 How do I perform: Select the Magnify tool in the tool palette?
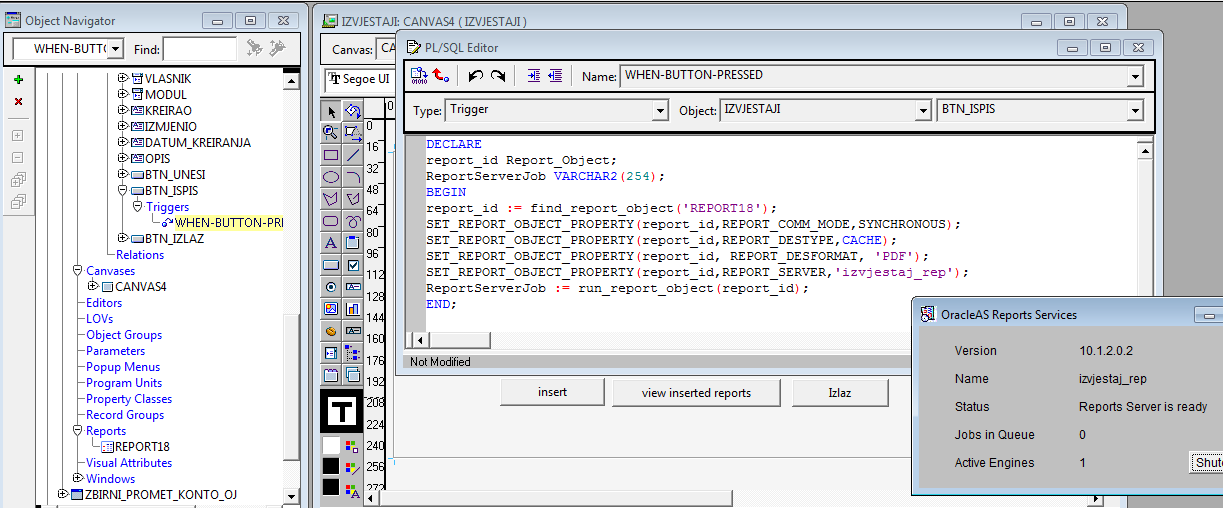pos(330,132)
